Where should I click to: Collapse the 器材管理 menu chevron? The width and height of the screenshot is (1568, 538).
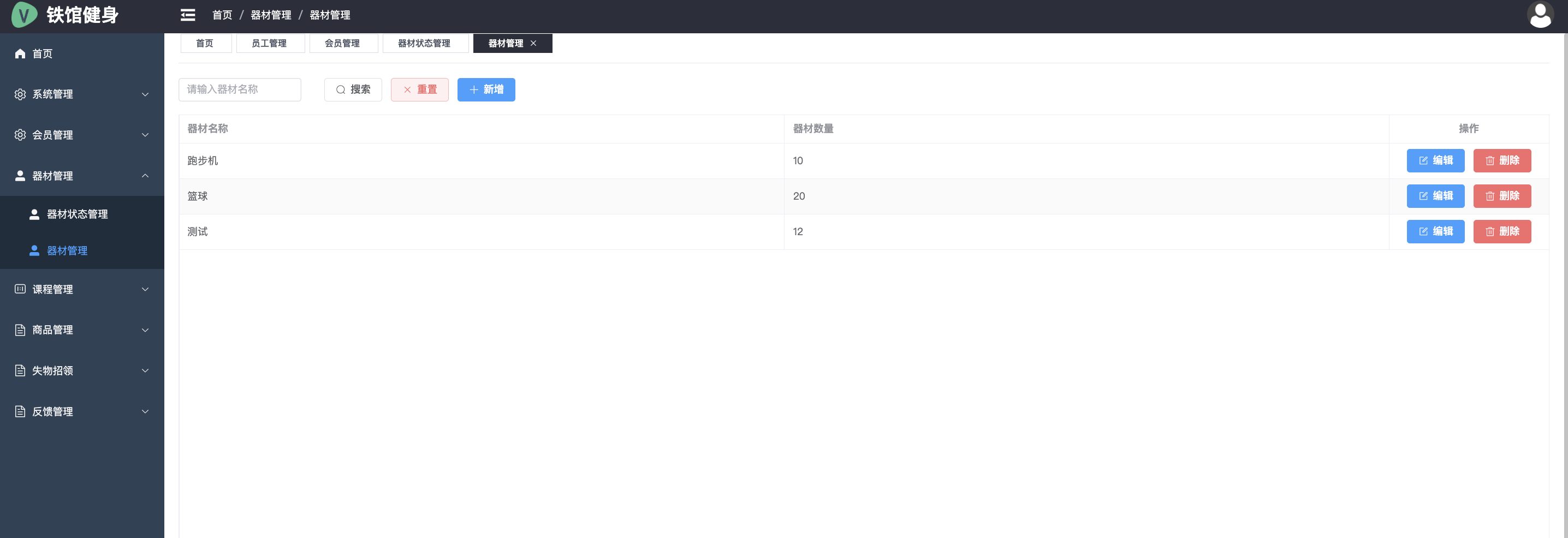(145, 176)
